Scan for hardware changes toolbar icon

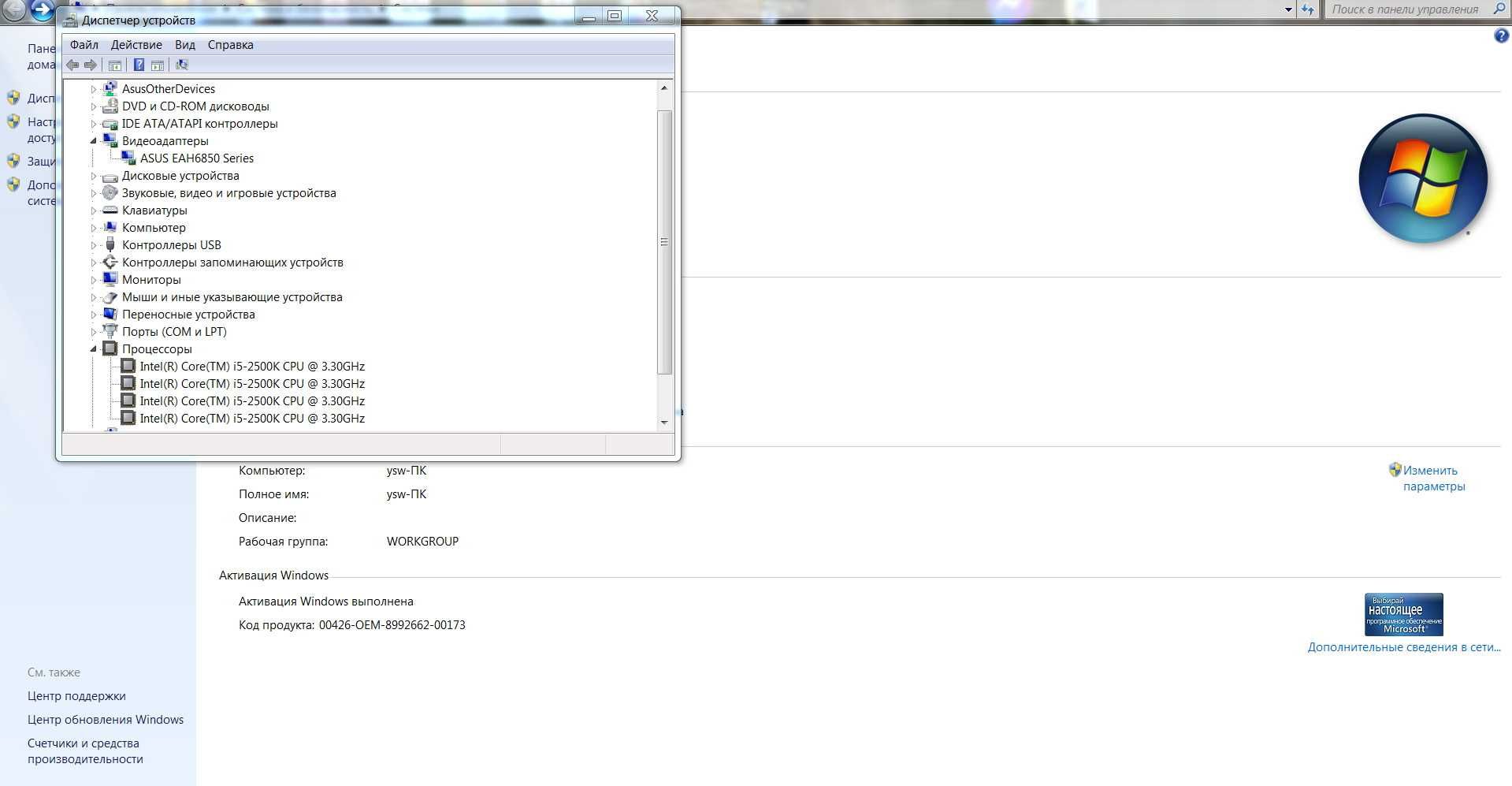point(182,65)
